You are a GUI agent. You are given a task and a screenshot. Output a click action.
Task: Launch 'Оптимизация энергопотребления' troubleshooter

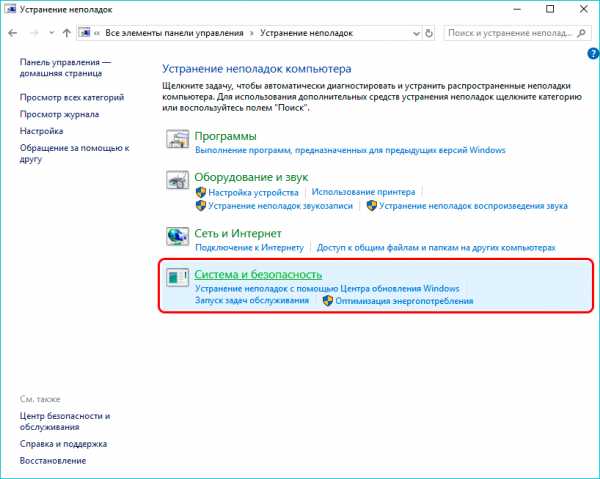[404, 301]
